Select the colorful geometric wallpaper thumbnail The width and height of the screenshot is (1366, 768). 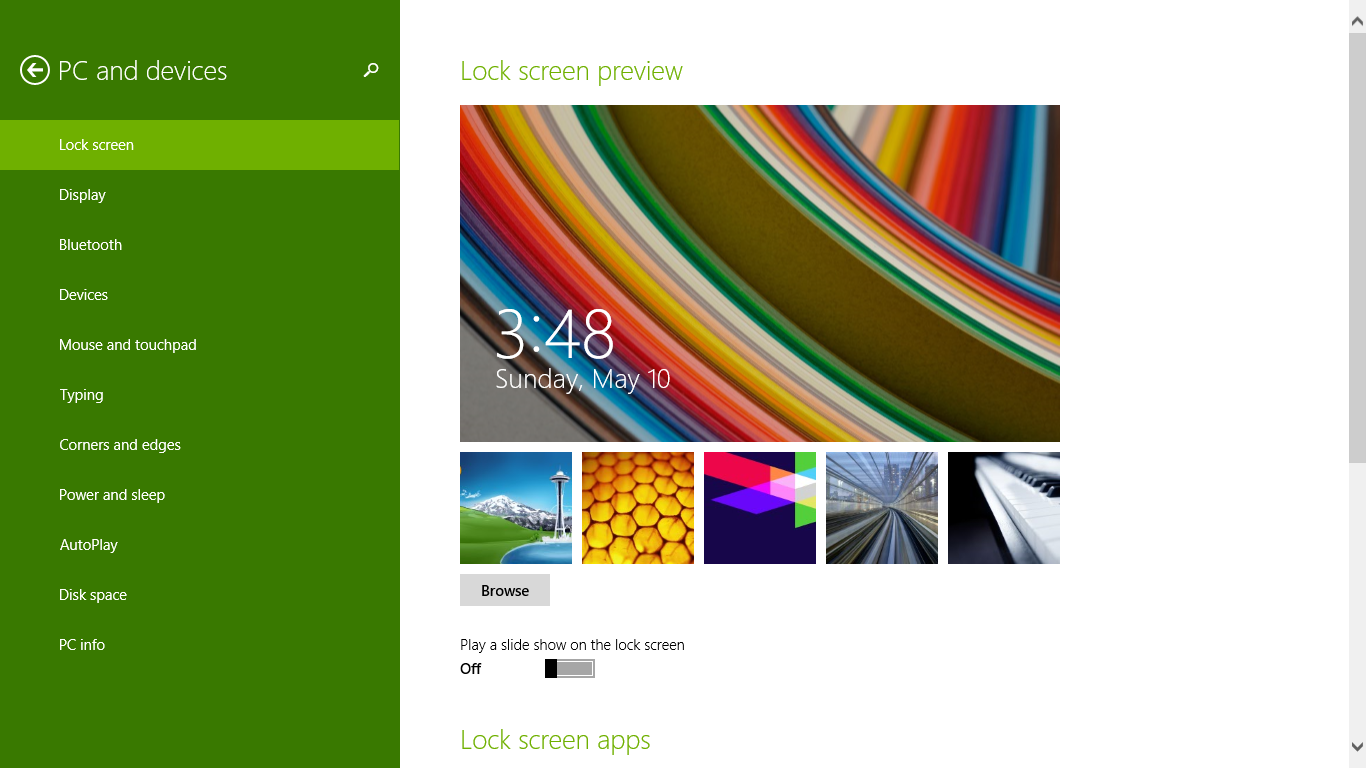coord(759,507)
